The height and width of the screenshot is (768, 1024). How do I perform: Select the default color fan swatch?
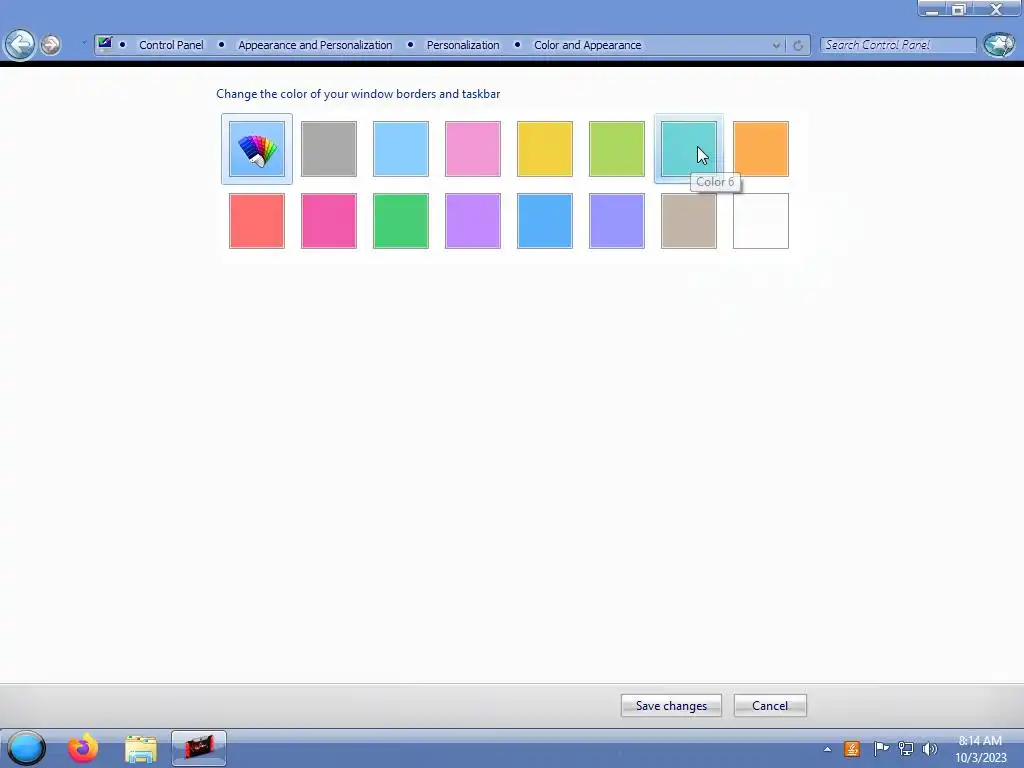(x=257, y=149)
